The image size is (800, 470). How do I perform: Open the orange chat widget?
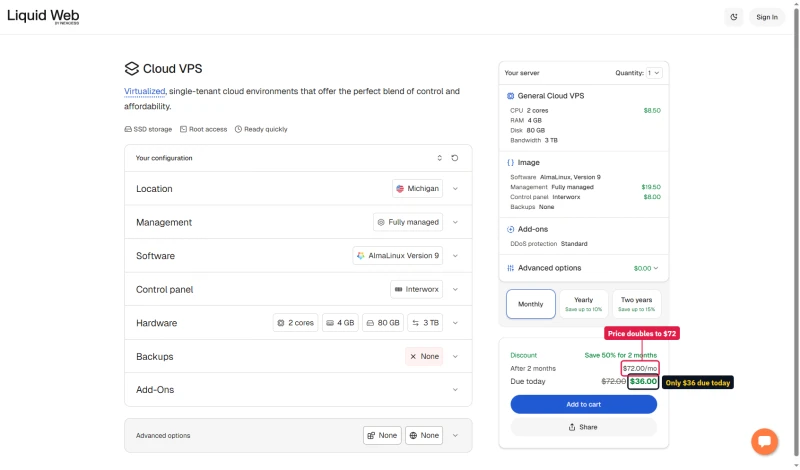764,441
